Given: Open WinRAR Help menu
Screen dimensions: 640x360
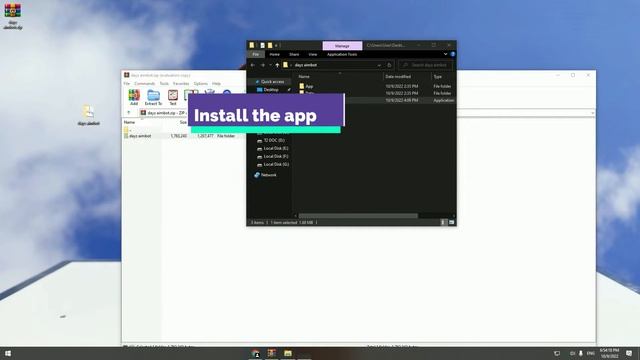Looking at the screenshot, I should tap(216, 83).
